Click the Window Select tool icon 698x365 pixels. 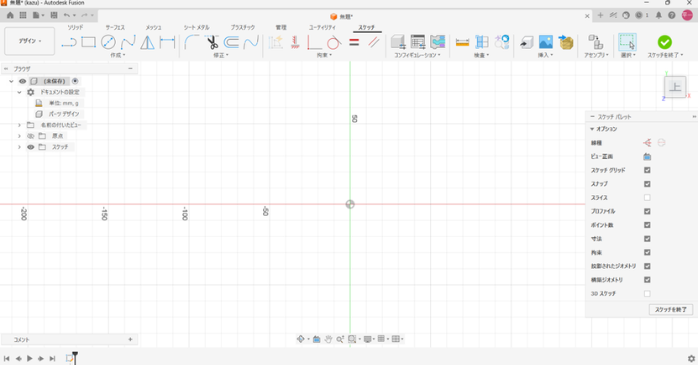pyautogui.click(x=627, y=42)
